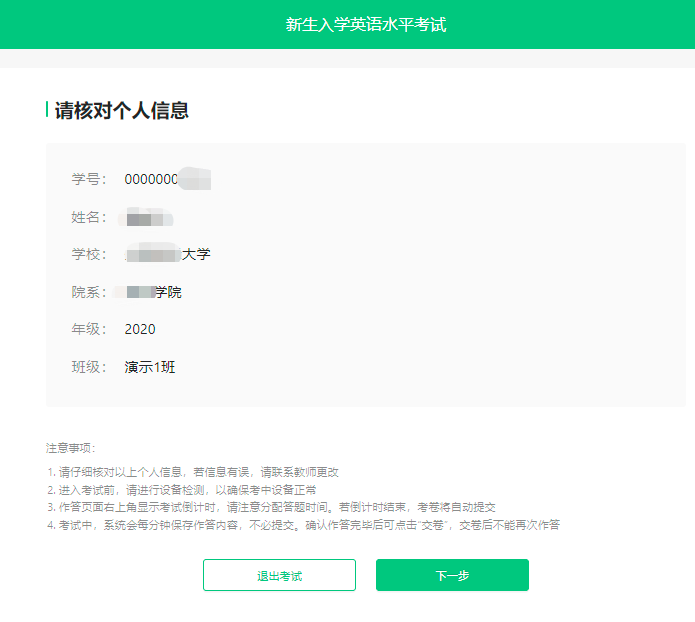
Task: Select the school value ending in 大学
Action: point(168,254)
